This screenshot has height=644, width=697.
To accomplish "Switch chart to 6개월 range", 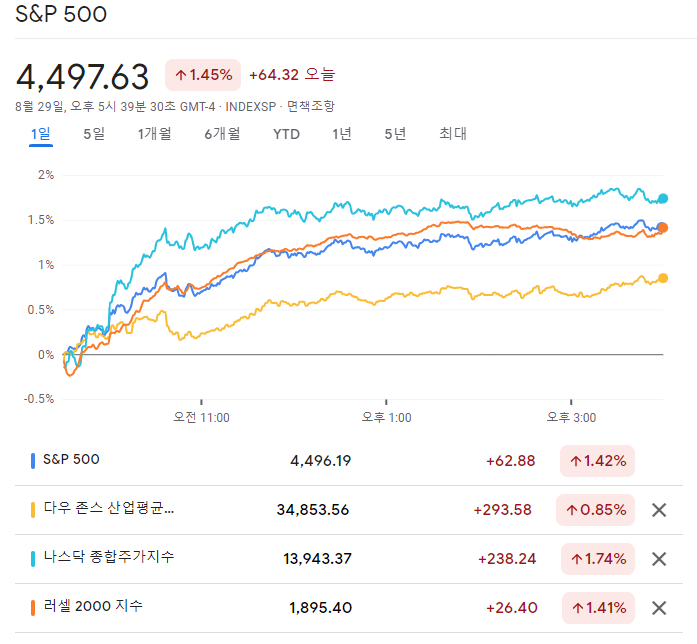I will 222,134.
